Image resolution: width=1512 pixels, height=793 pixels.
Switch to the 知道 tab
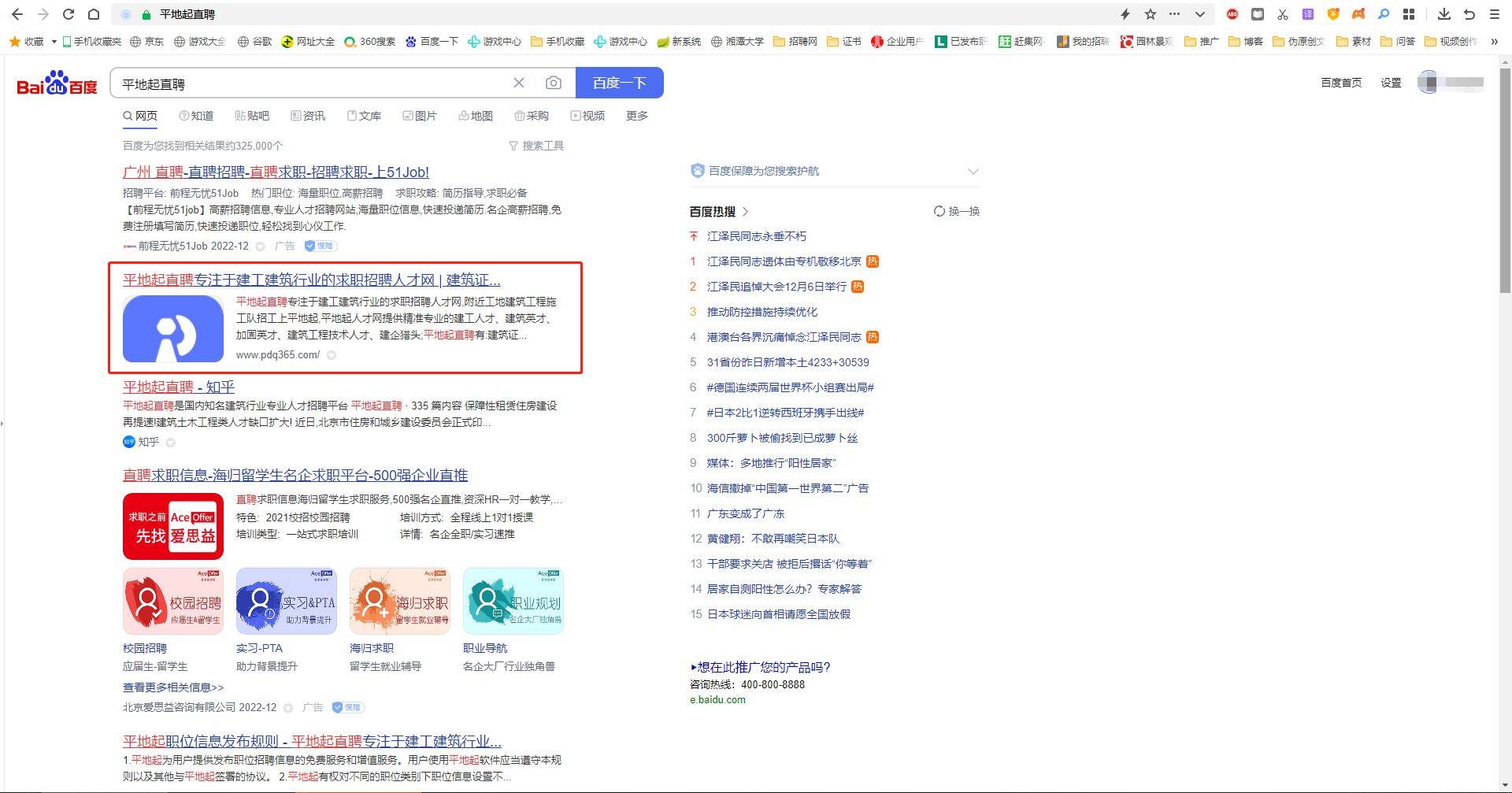point(196,116)
